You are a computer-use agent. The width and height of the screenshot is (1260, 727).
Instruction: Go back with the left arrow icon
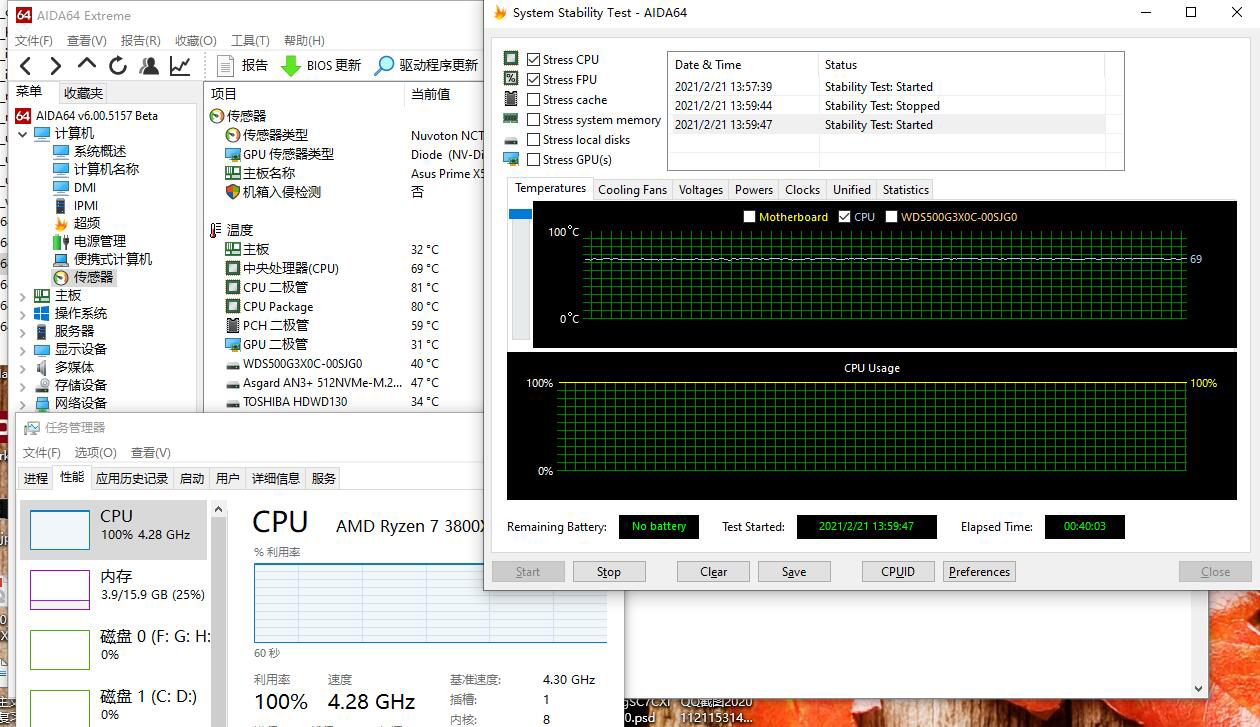(x=26, y=66)
